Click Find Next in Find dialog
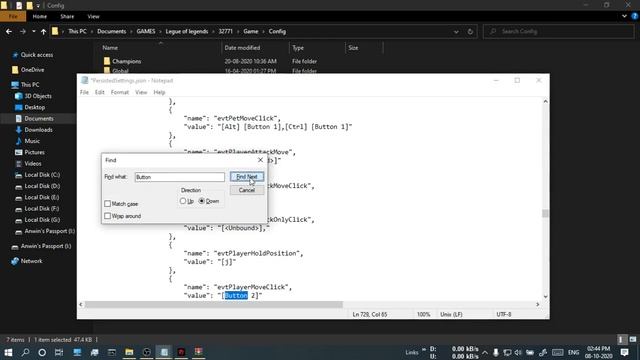Image resolution: width=640 pixels, height=360 pixels. coord(247,177)
